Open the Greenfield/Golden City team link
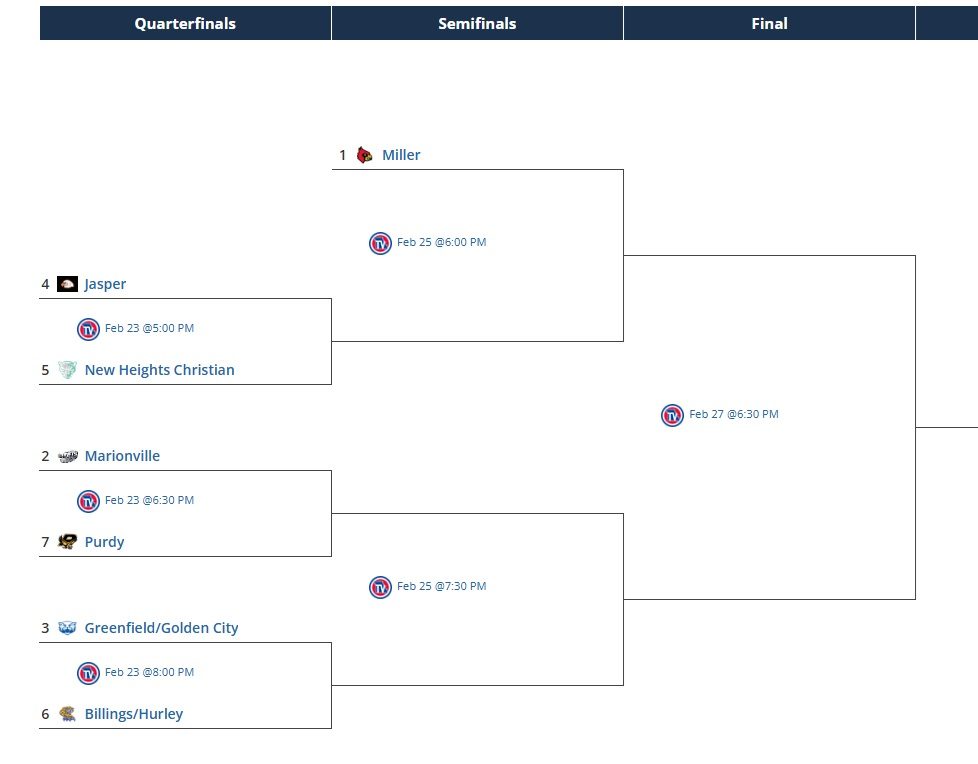Screen dimensions: 978x764 pos(161,628)
